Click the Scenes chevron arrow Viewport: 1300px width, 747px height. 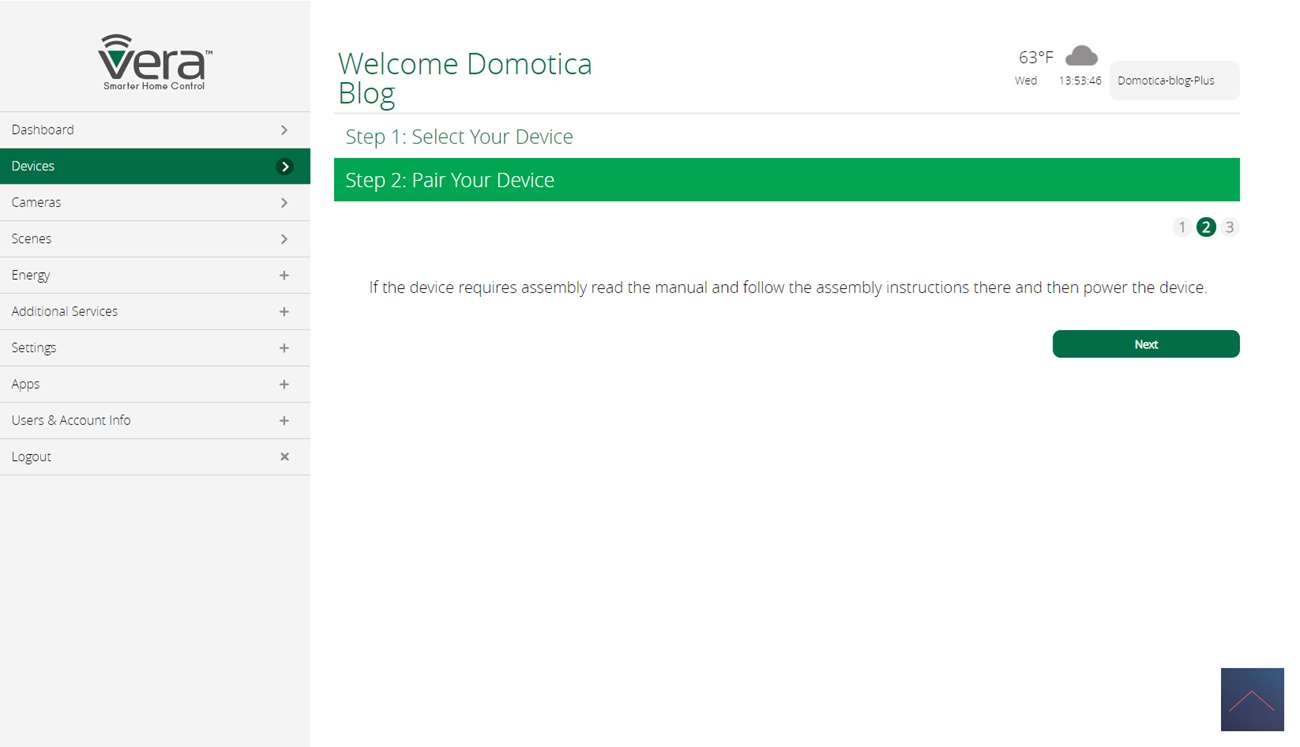click(284, 239)
